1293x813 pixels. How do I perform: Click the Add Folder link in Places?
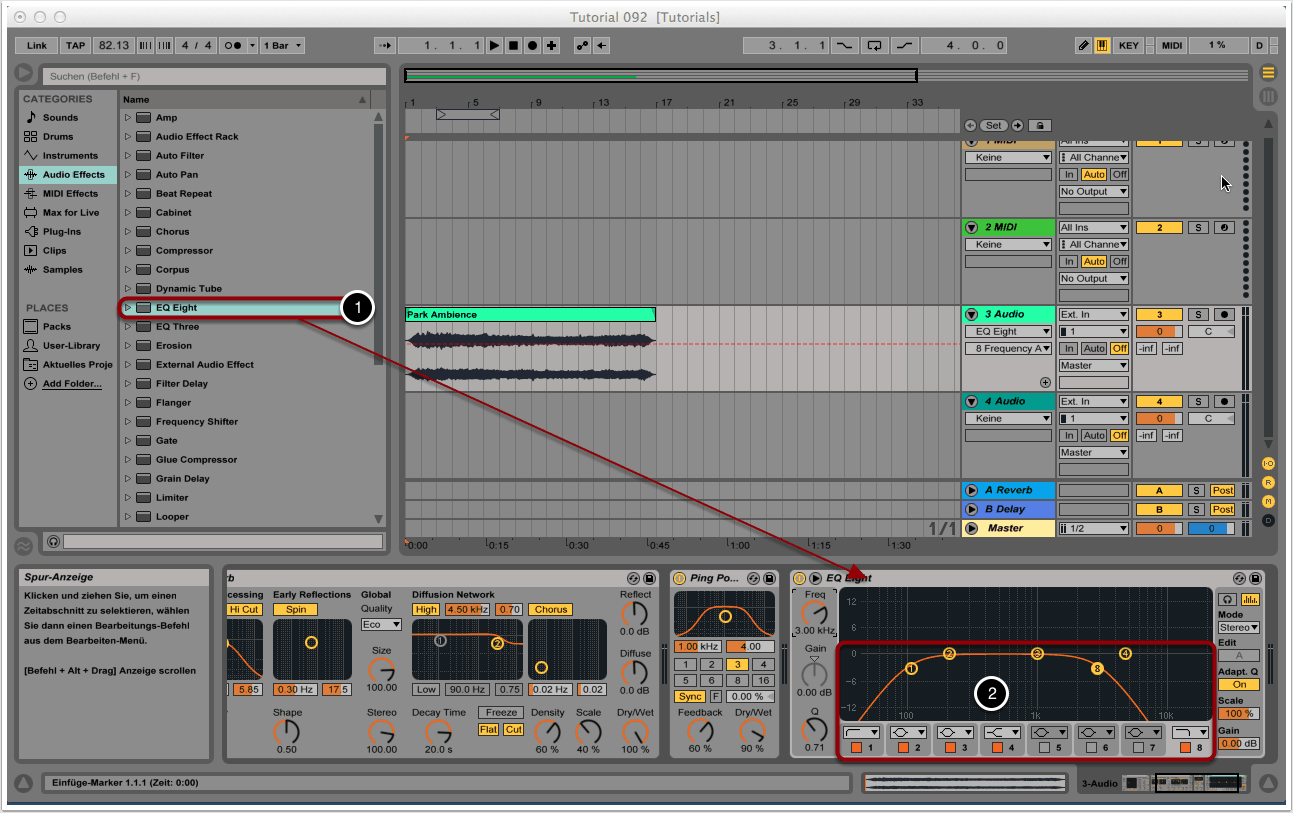[71, 384]
